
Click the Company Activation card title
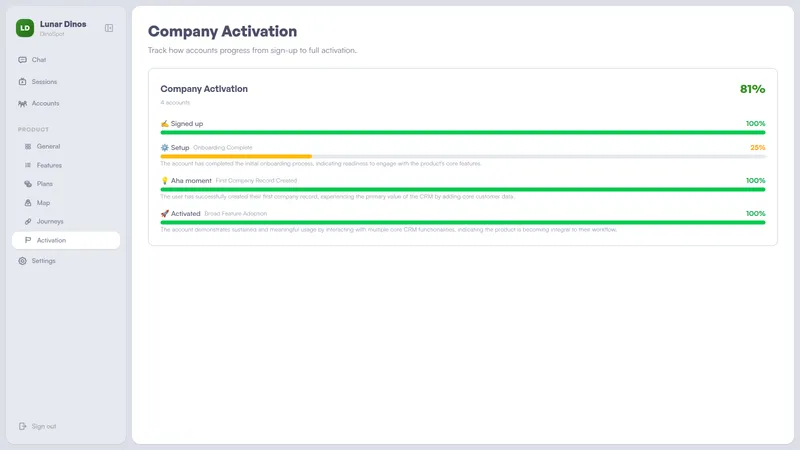click(x=204, y=89)
